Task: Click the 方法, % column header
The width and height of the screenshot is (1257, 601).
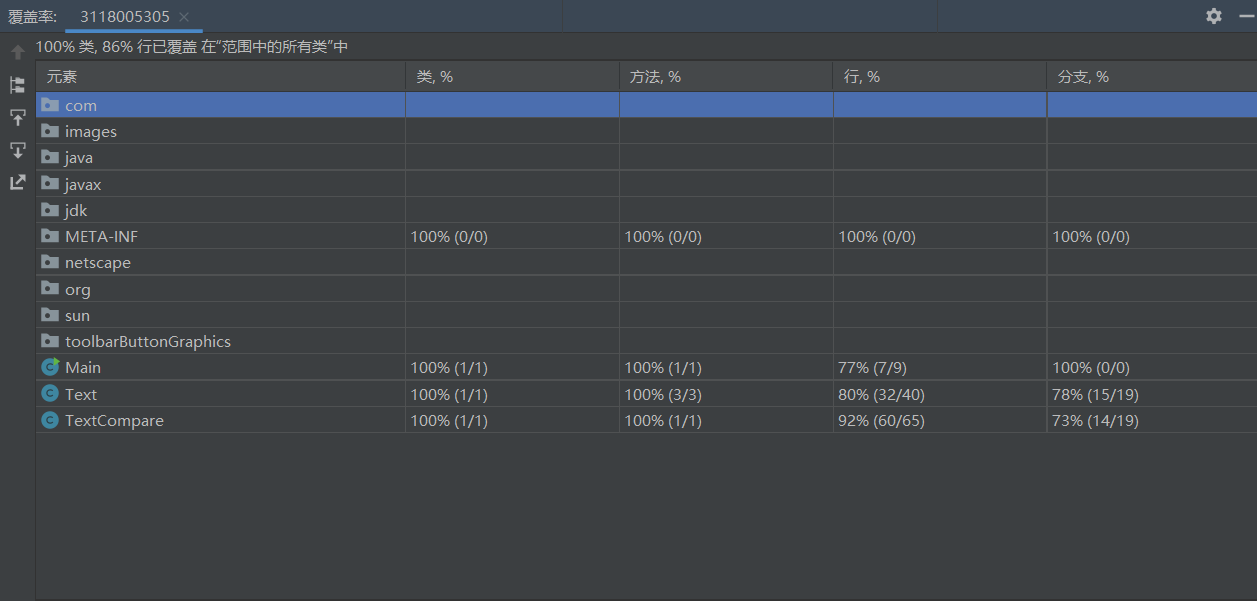Action: [x=655, y=77]
